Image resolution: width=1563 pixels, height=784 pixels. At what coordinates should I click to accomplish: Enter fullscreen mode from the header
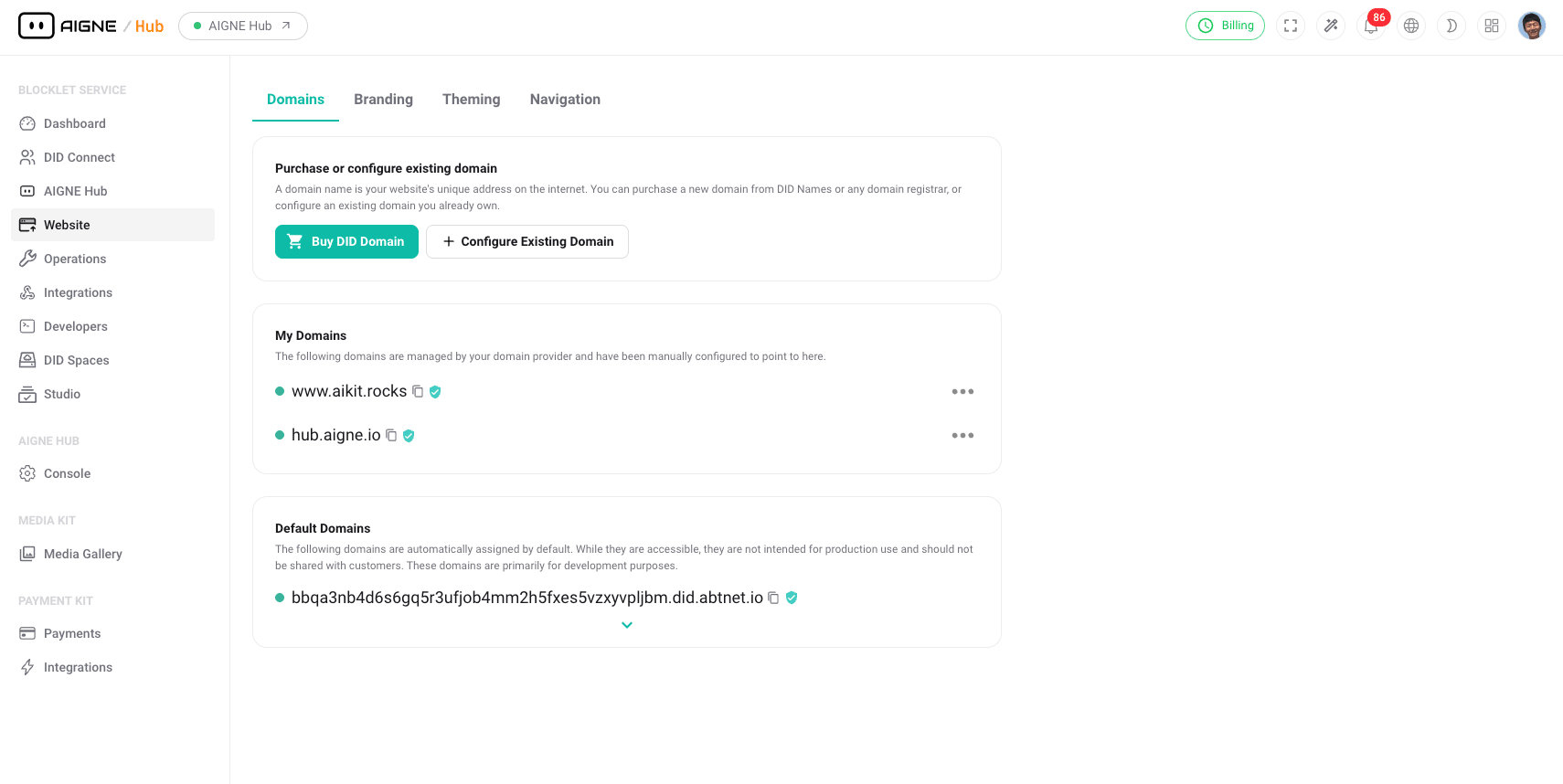tap(1291, 26)
